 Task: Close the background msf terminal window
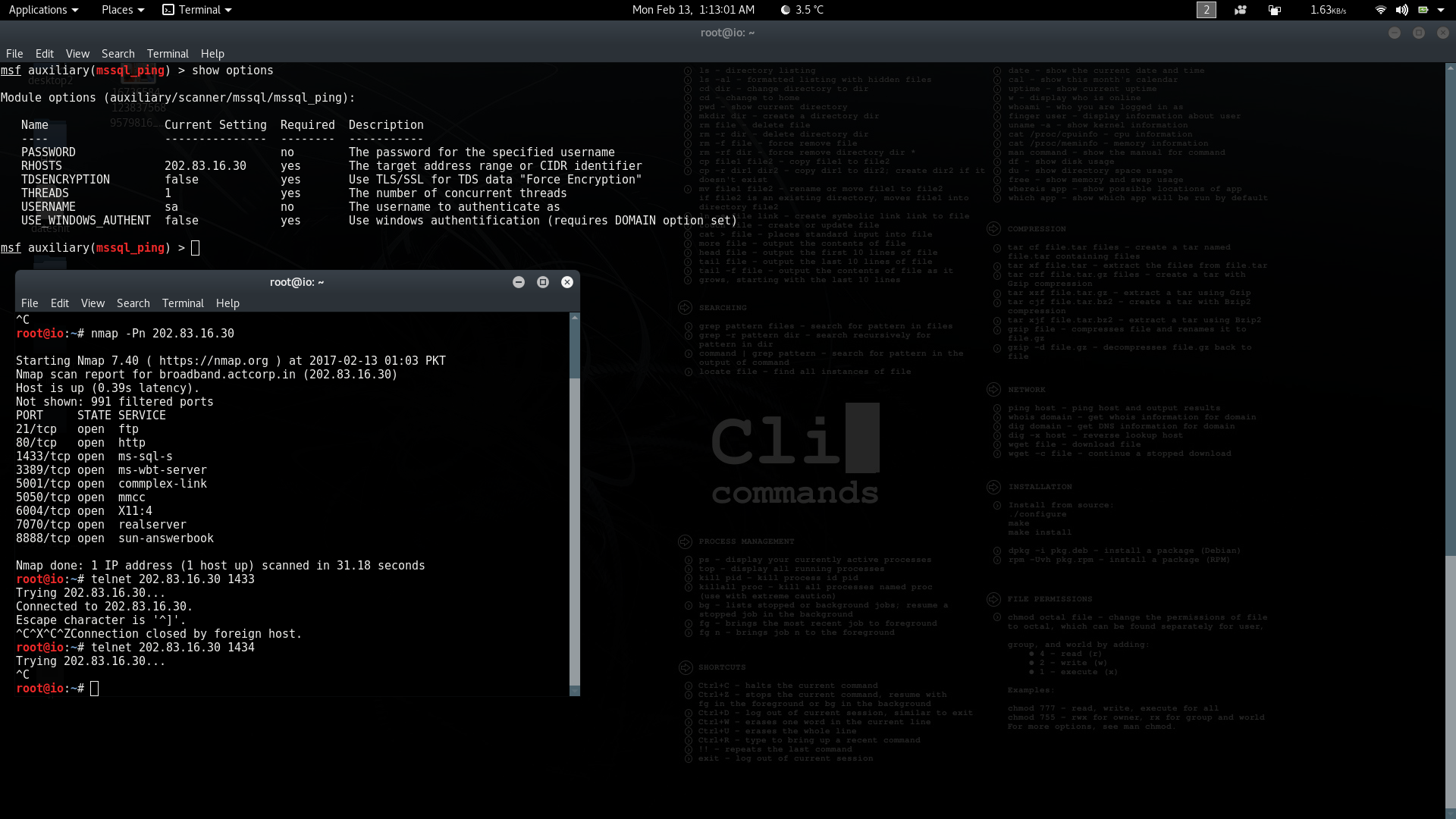[x=1443, y=33]
